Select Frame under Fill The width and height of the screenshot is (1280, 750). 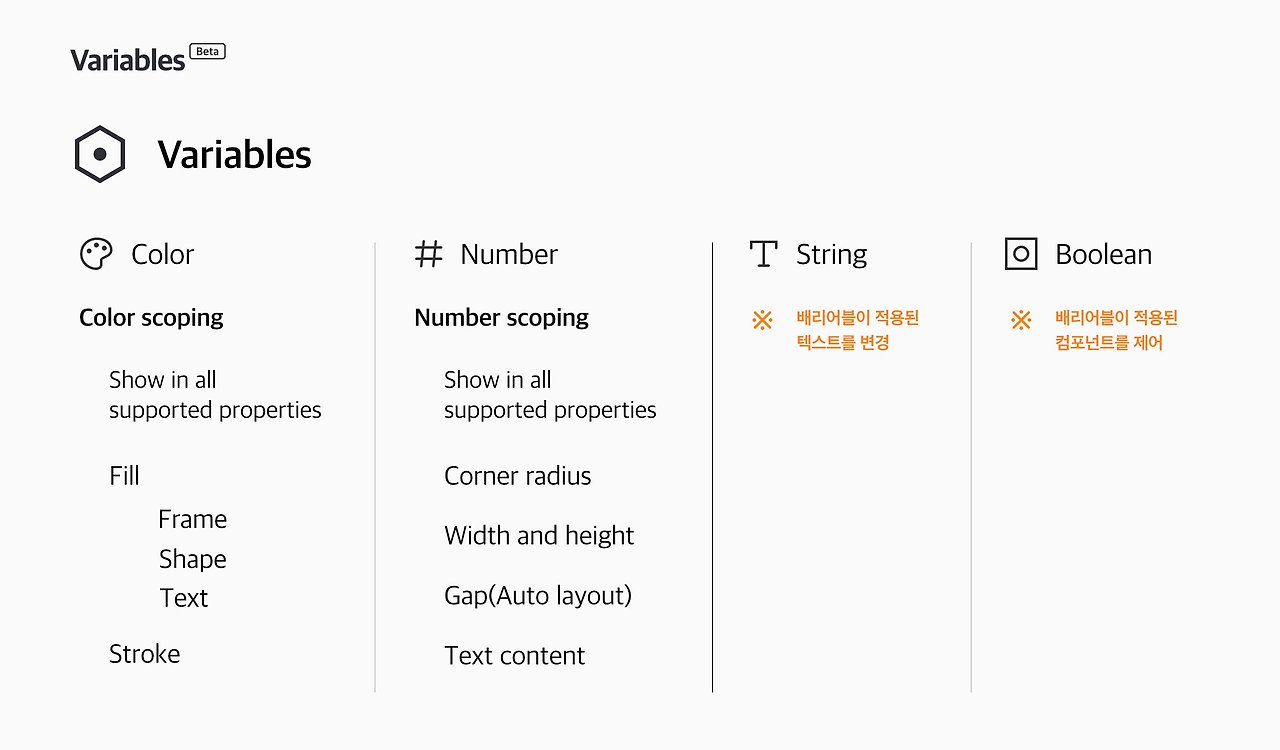(x=192, y=519)
